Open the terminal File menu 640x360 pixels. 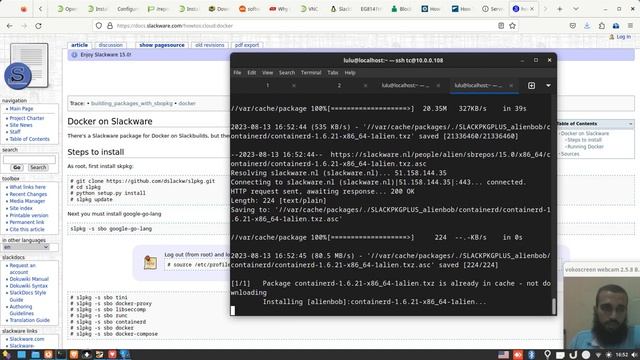[x=237, y=73]
